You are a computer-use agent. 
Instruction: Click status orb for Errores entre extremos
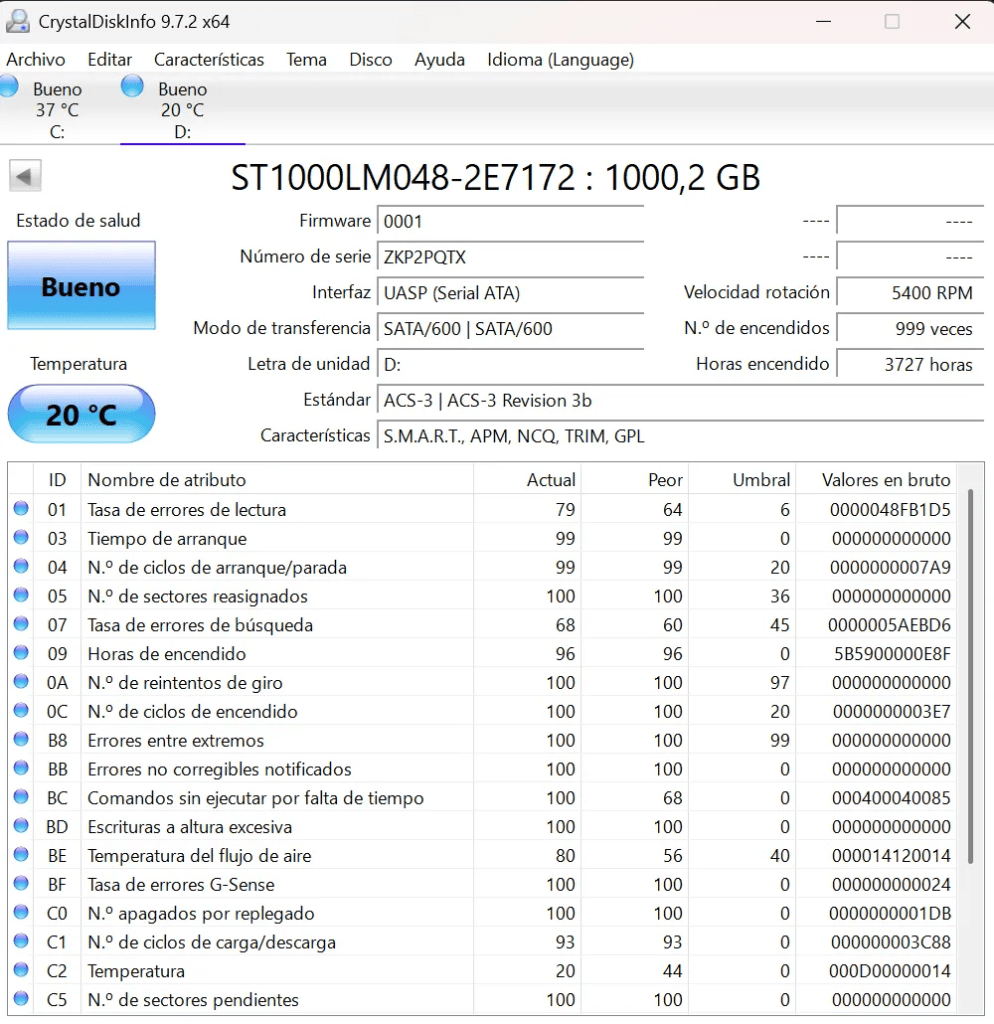click(21, 739)
